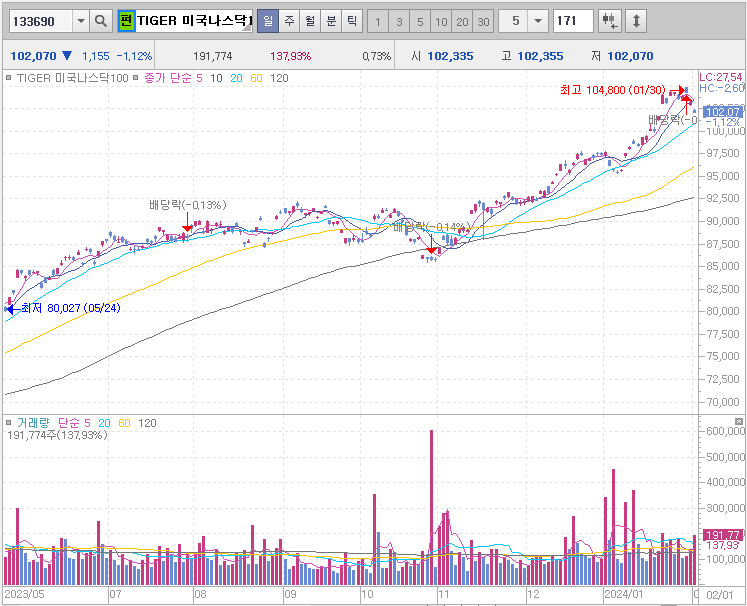Viewport: 747px width, 606px height.
Task: Choose the 10 interval button
Action: (x=441, y=21)
